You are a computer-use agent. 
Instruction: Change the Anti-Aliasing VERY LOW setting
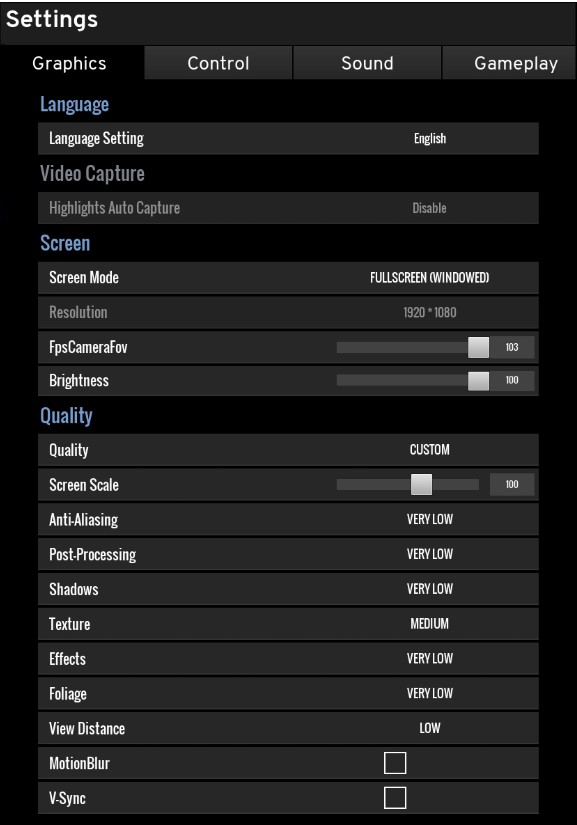tap(429, 519)
